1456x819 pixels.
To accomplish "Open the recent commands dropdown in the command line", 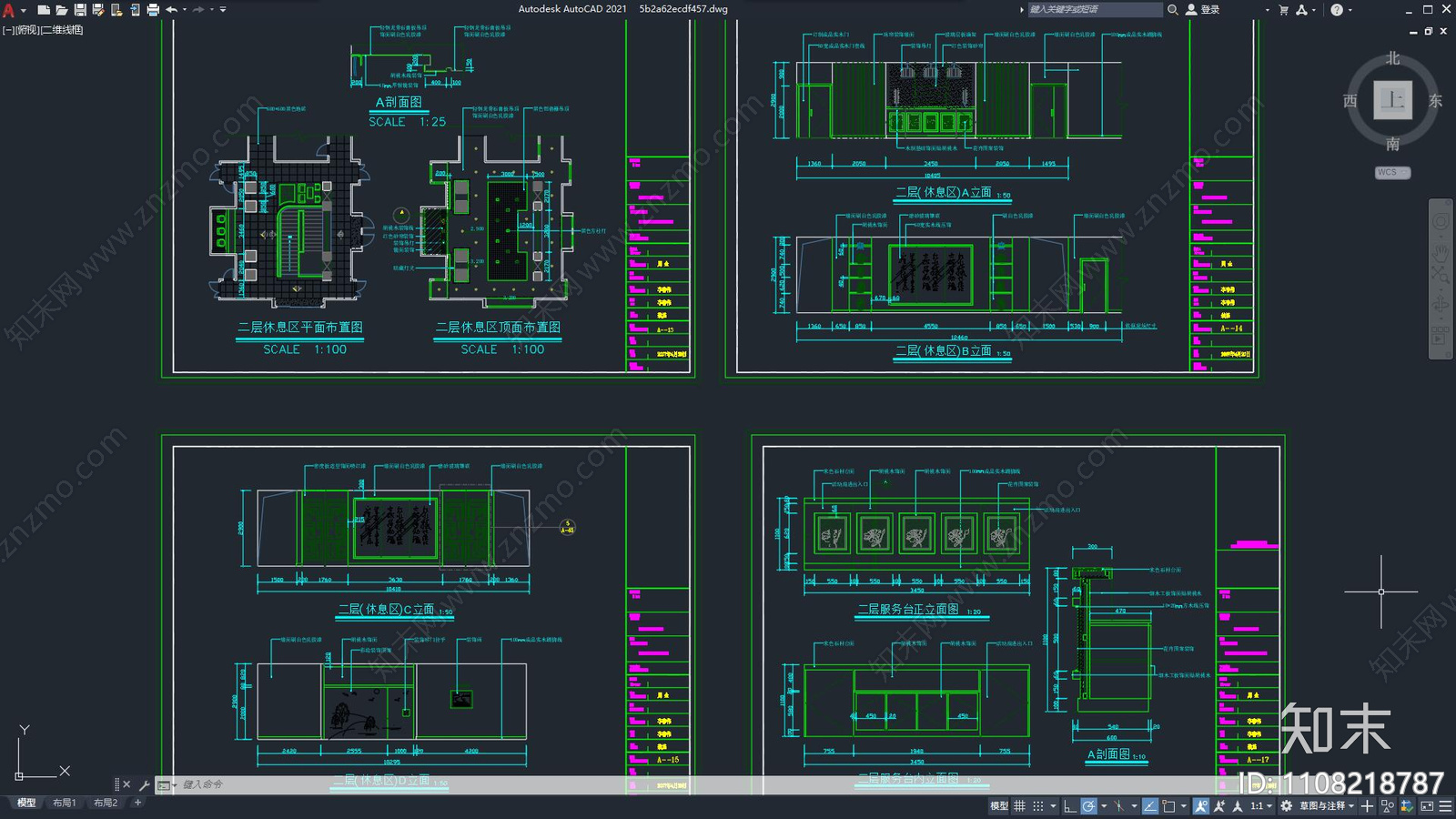I will point(167,784).
